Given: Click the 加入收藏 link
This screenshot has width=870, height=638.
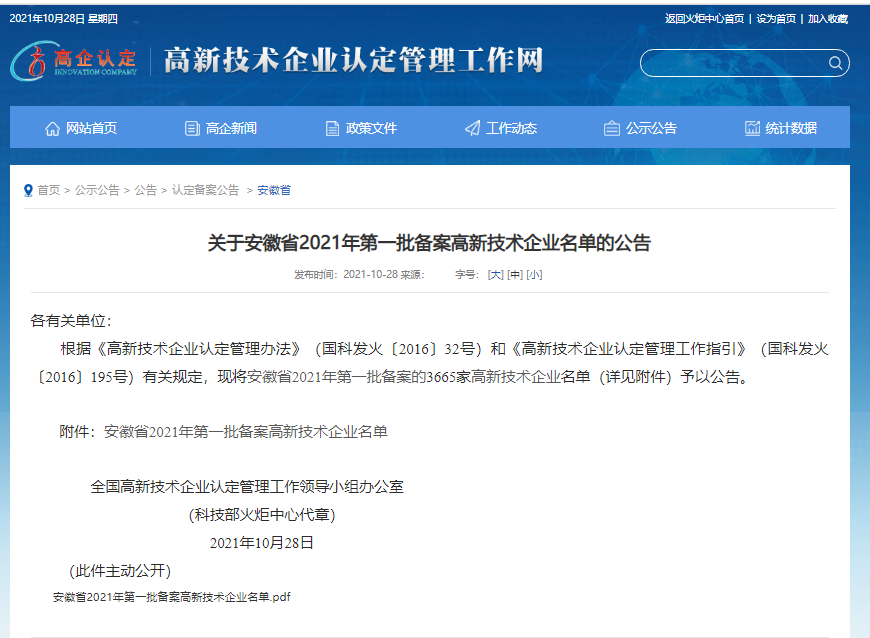Looking at the screenshot, I should (x=827, y=19).
